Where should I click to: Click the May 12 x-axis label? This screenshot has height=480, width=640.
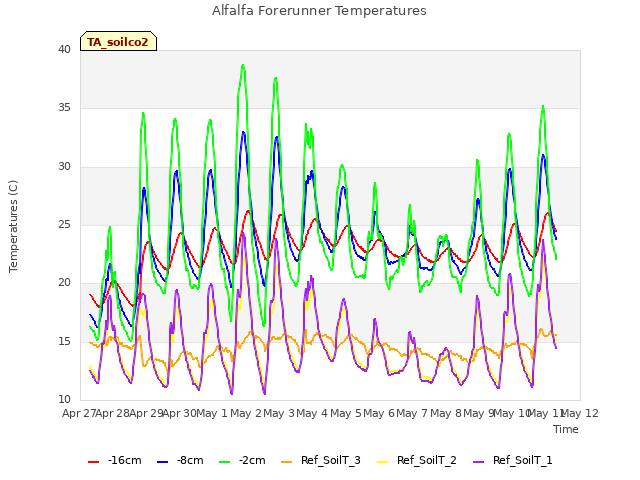point(580,413)
